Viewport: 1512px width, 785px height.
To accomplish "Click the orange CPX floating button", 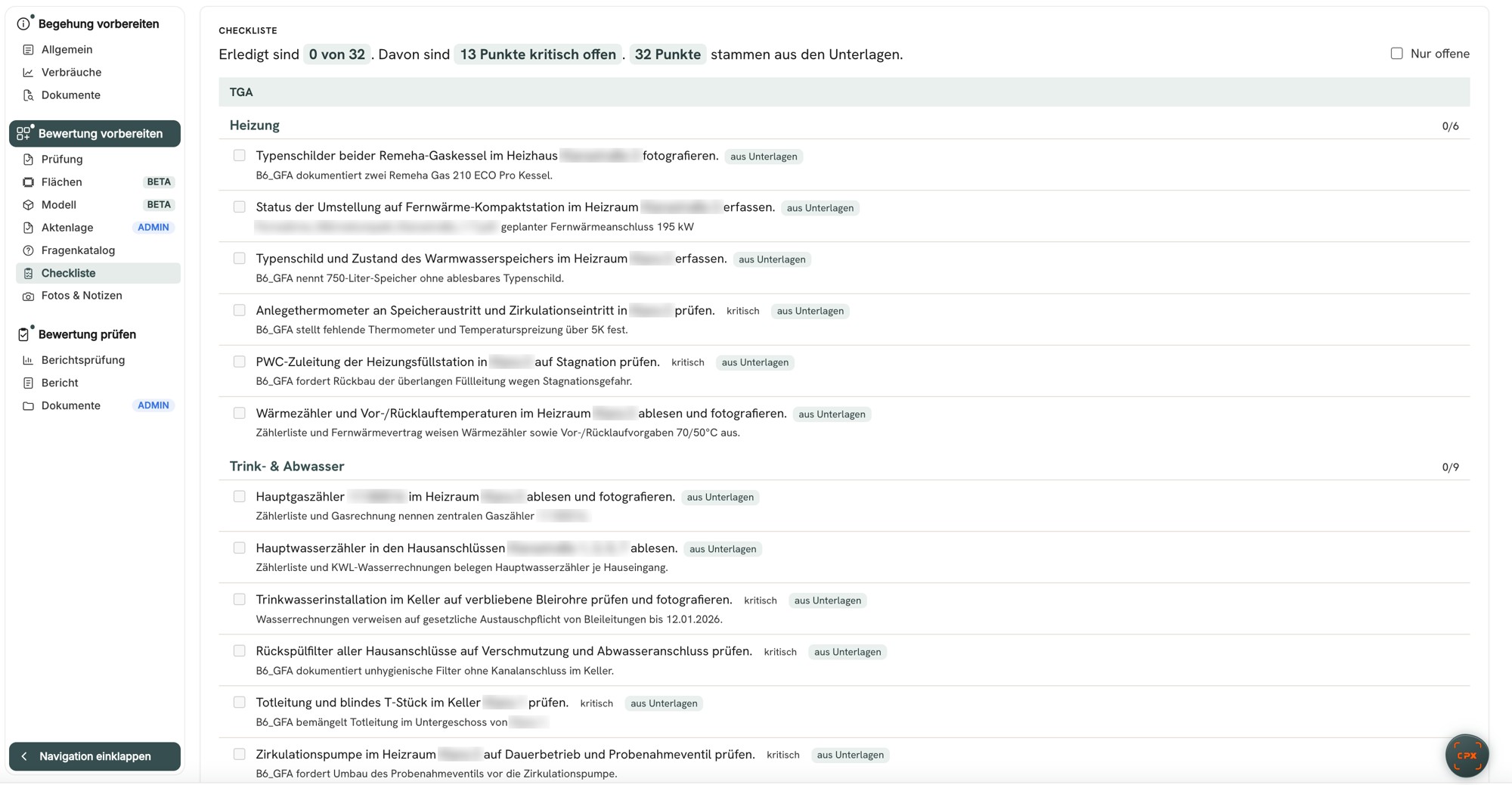I will pos(1467,755).
